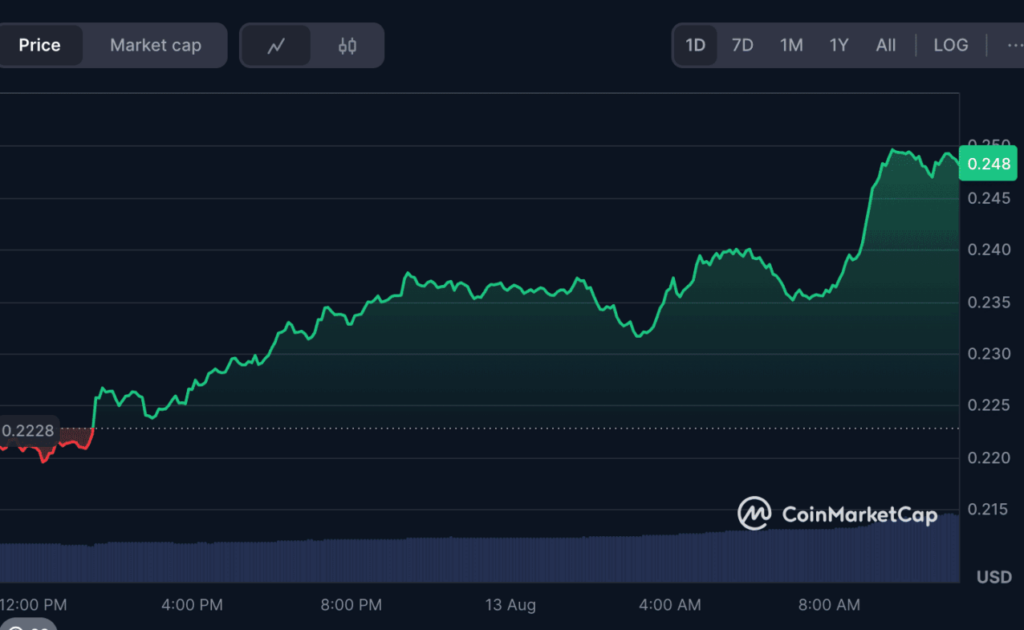Switch to the 7D timeframe

tap(742, 44)
